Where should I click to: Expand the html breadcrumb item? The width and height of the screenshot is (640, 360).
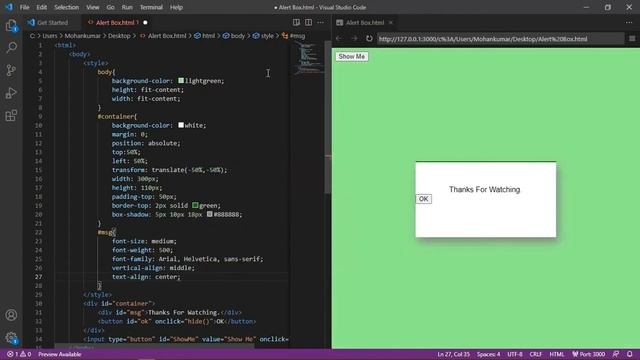pyautogui.click(x=205, y=36)
